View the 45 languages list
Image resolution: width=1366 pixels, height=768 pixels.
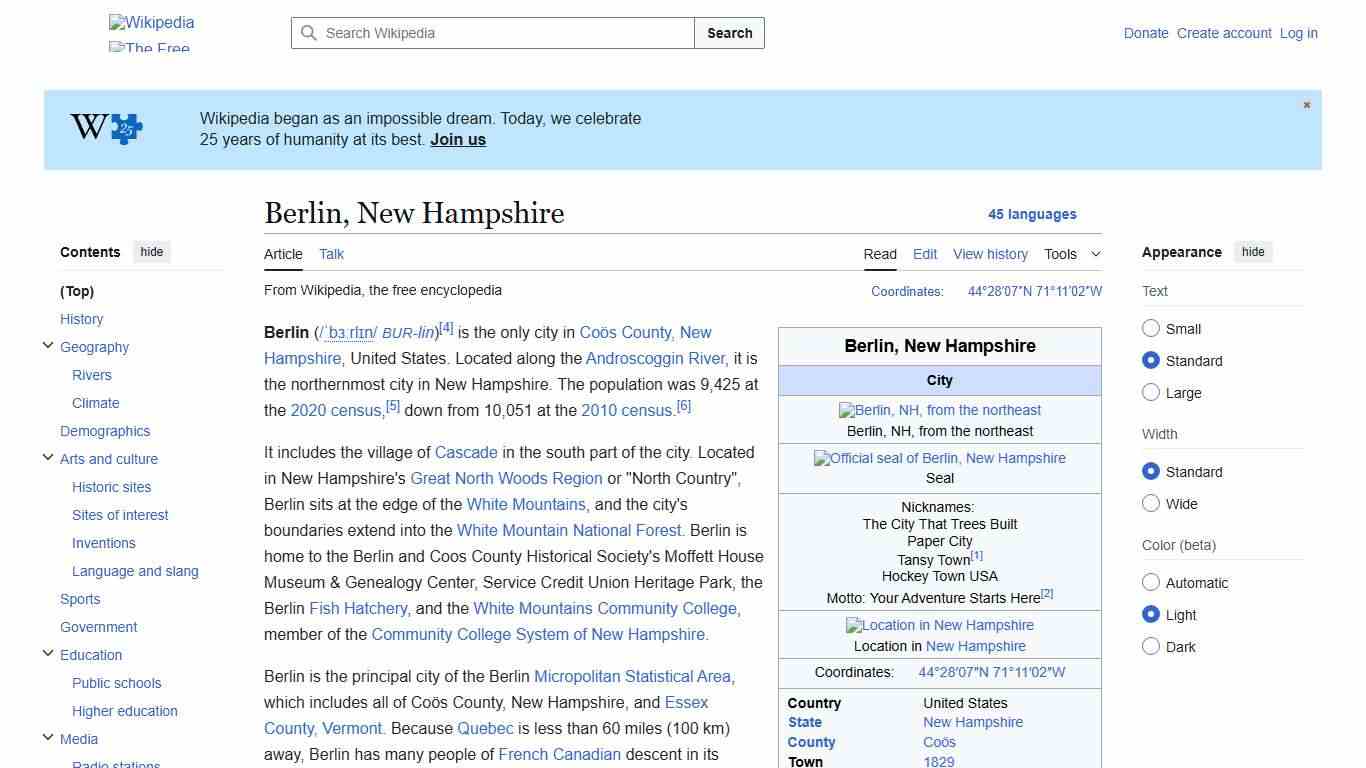tap(1033, 214)
